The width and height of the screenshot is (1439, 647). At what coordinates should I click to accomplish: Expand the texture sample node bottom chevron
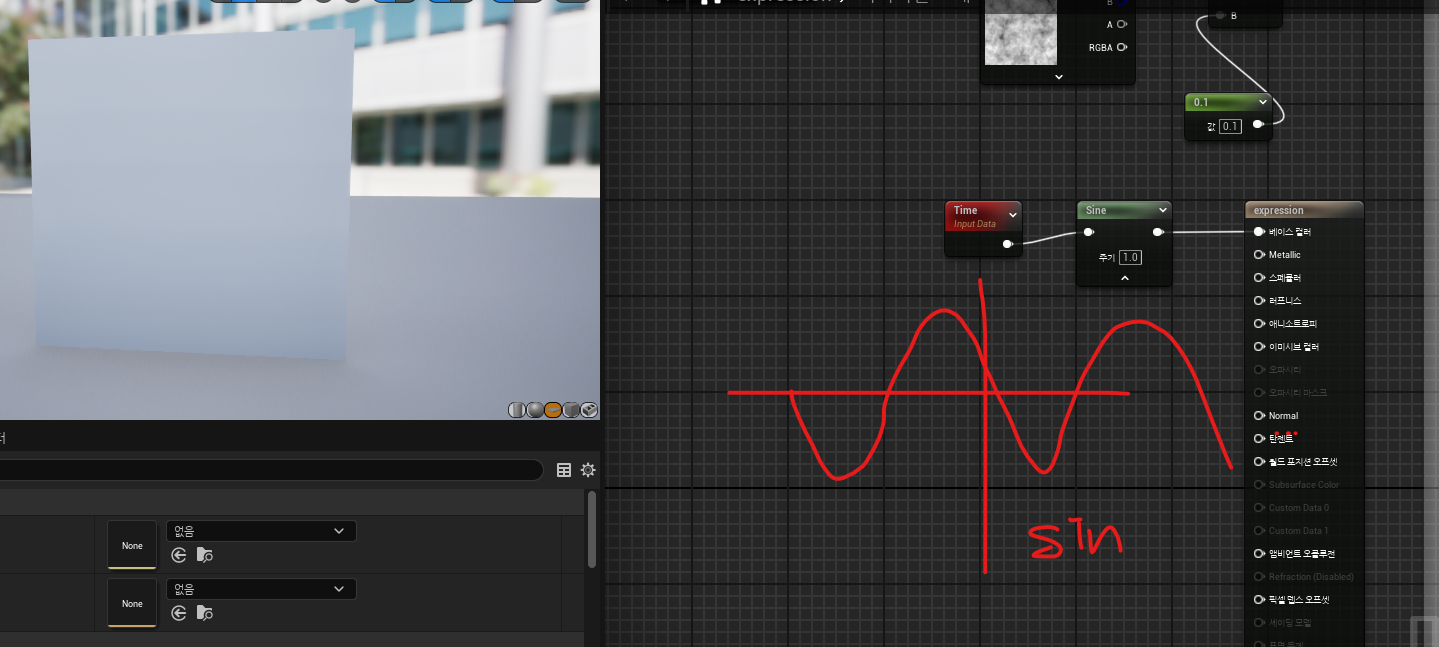click(1057, 76)
